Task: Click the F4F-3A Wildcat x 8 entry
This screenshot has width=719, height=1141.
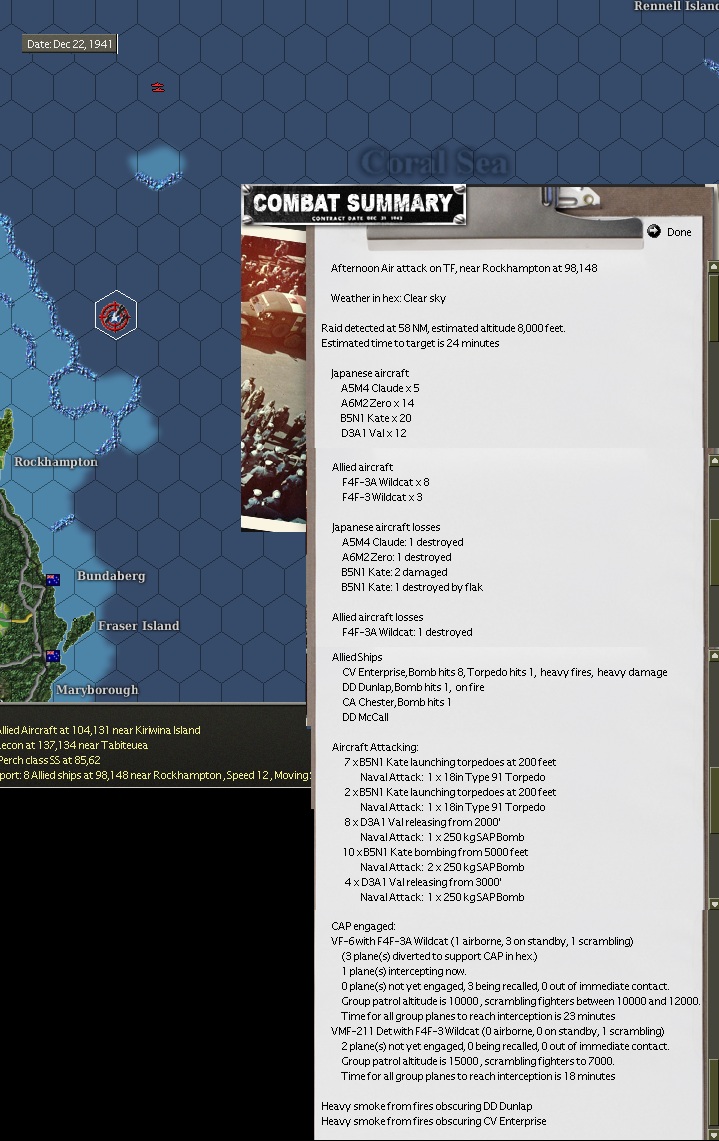Action: (386, 482)
